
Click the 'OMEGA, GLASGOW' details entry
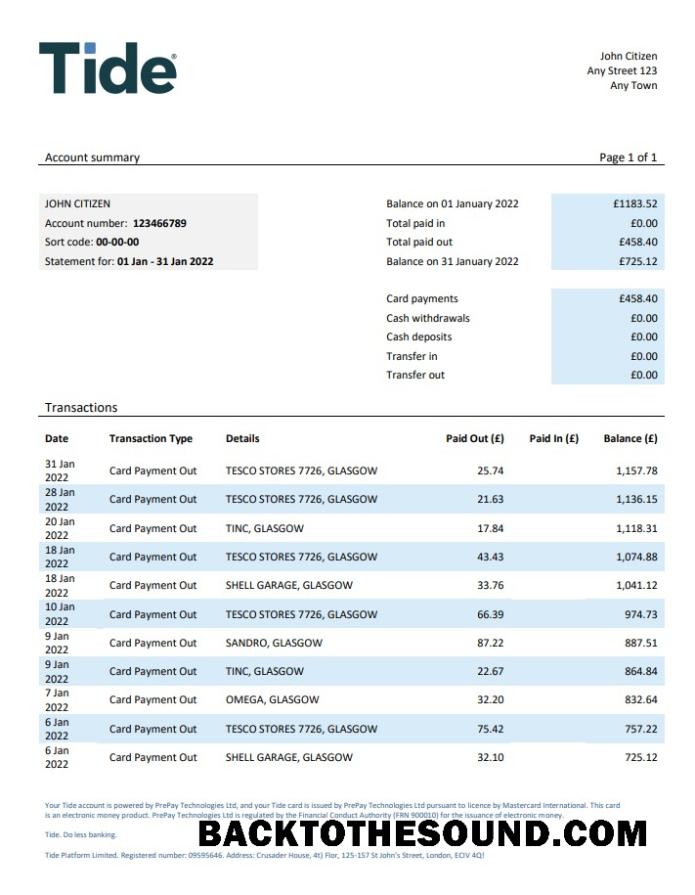click(x=272, y=700)
